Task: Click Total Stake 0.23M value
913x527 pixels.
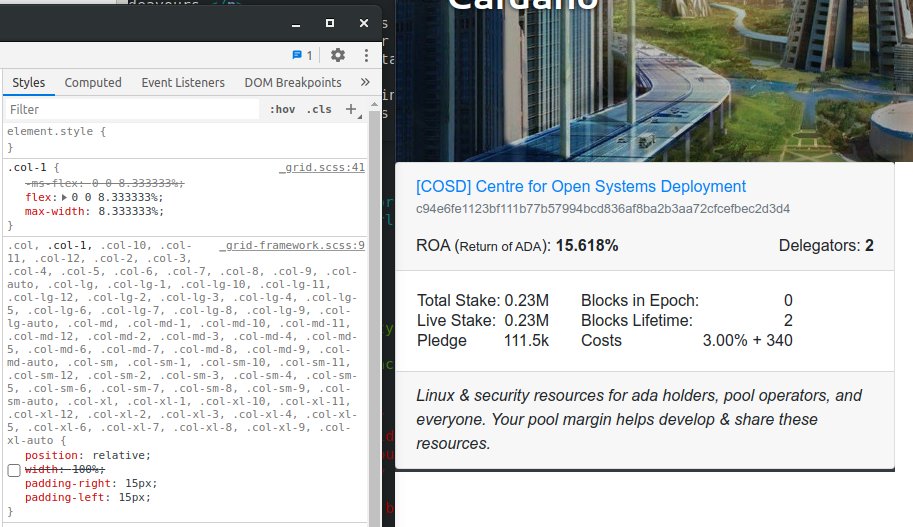Action: [526, 300]
